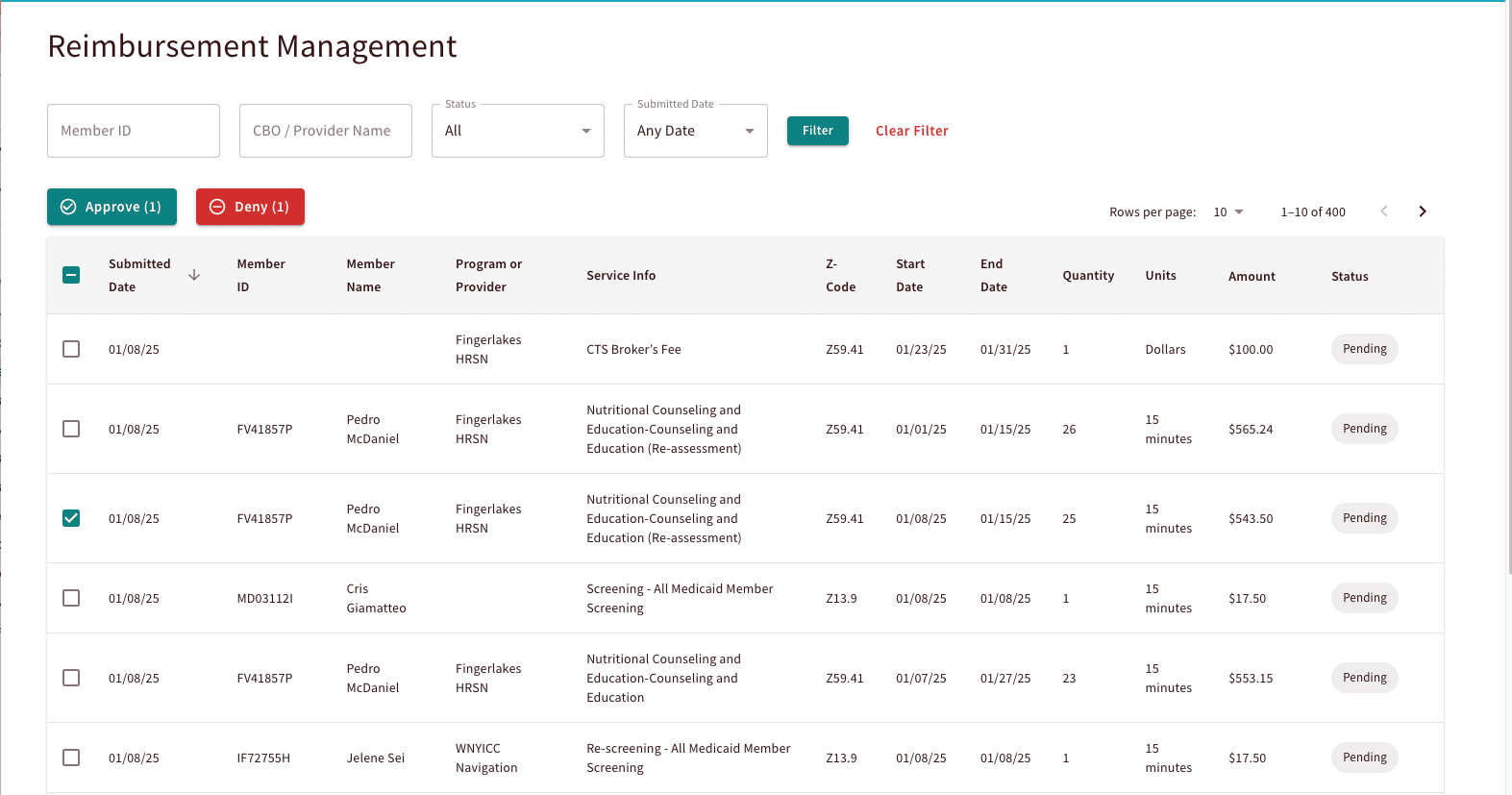The width and height of the screenshot is (1512, 795).
Task: Click the Submitted Date sort arrow icon
Action: pyautogui.click(x=194, y=275)
